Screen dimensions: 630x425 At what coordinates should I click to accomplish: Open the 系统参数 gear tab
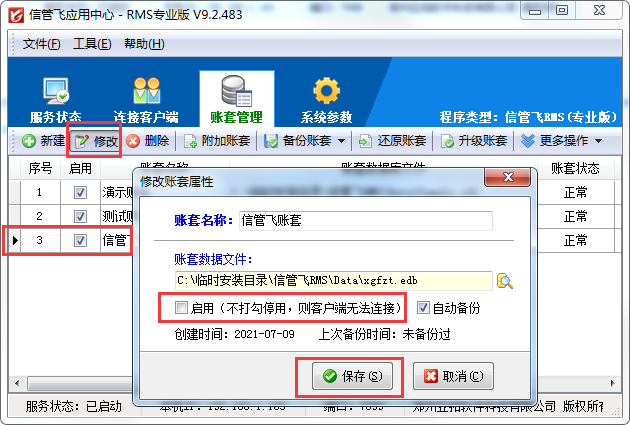pos(326,100)
